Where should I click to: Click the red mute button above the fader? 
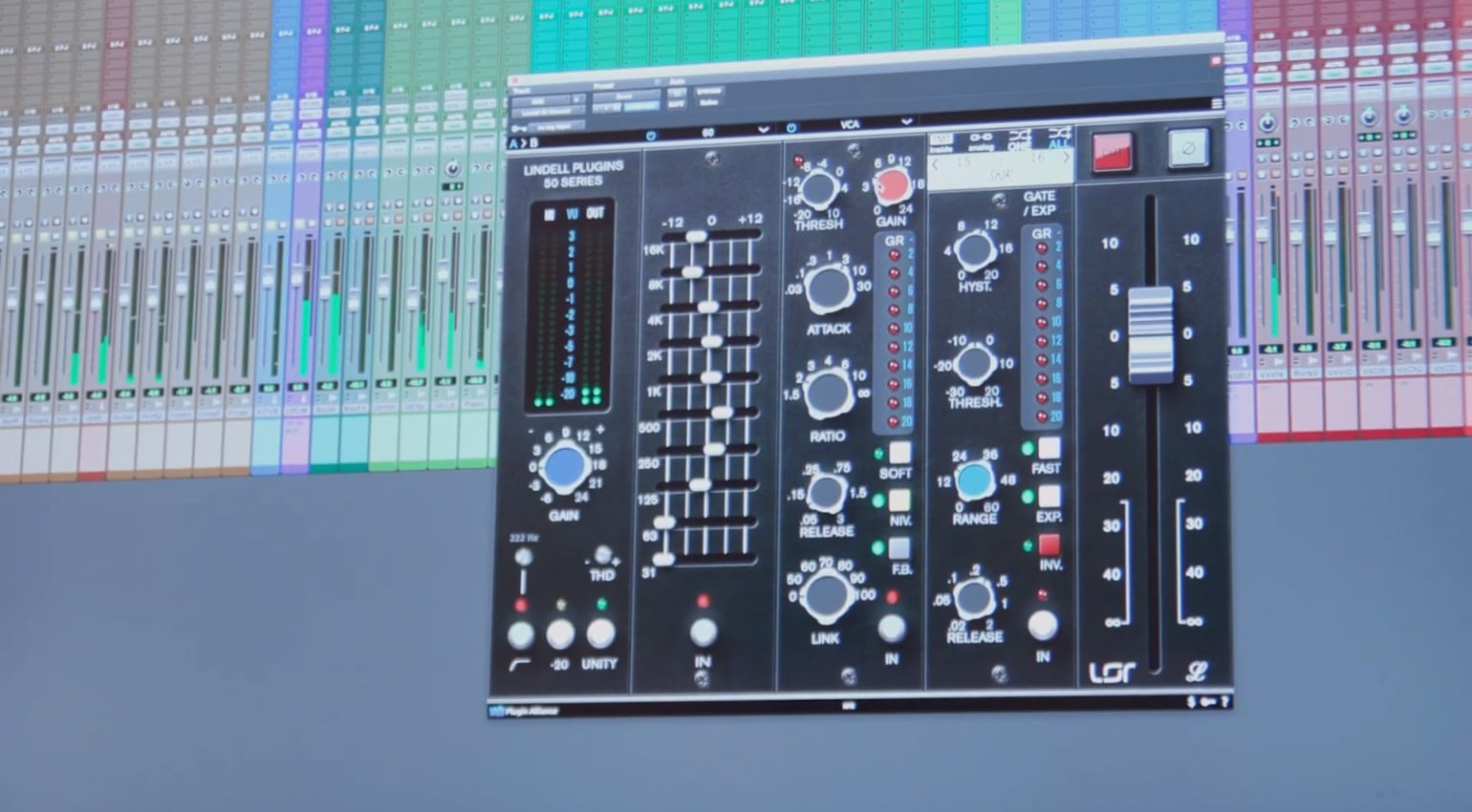pos(1112,152)
